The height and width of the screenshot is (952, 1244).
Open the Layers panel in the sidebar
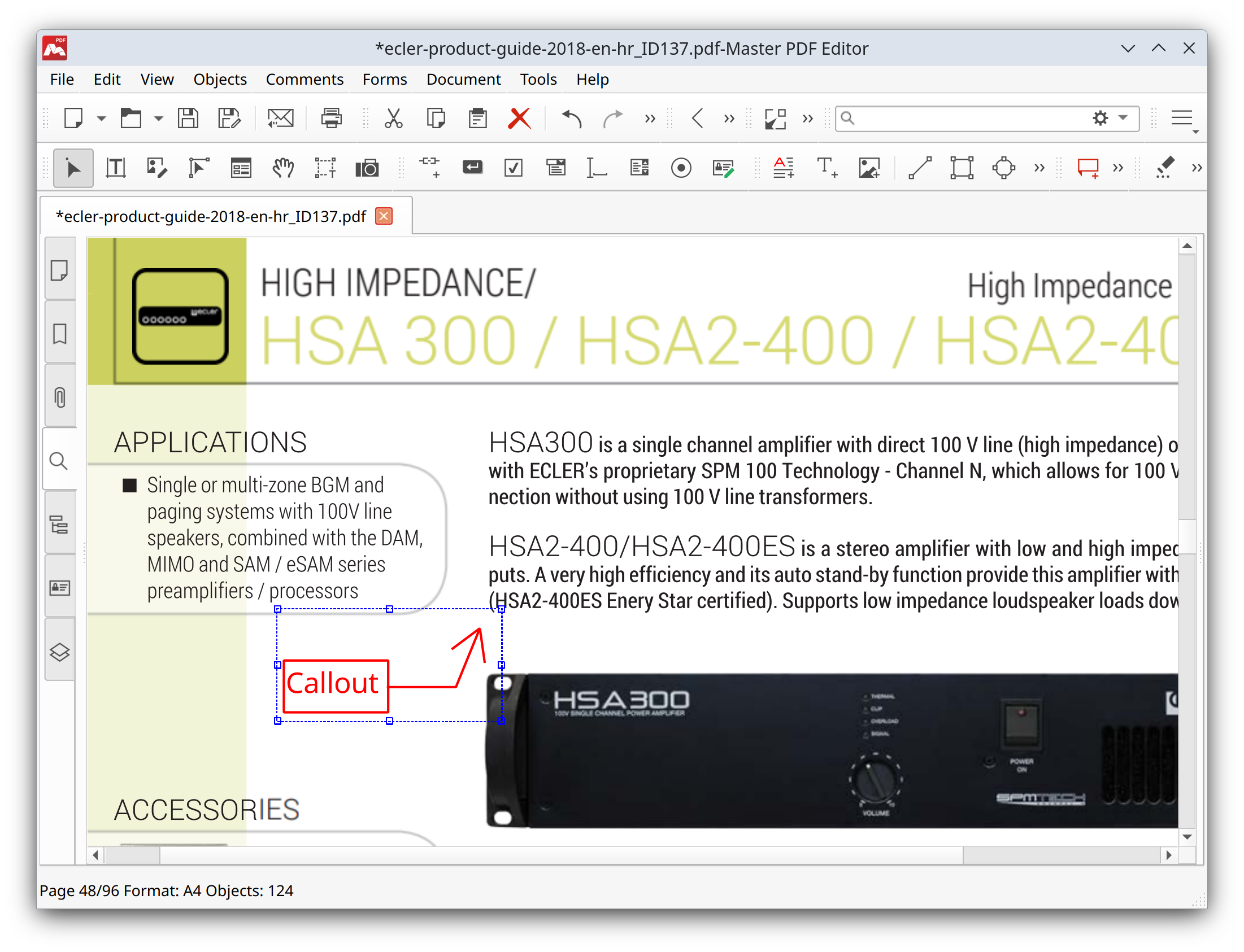pyautogui.click(x=60, y=652)
